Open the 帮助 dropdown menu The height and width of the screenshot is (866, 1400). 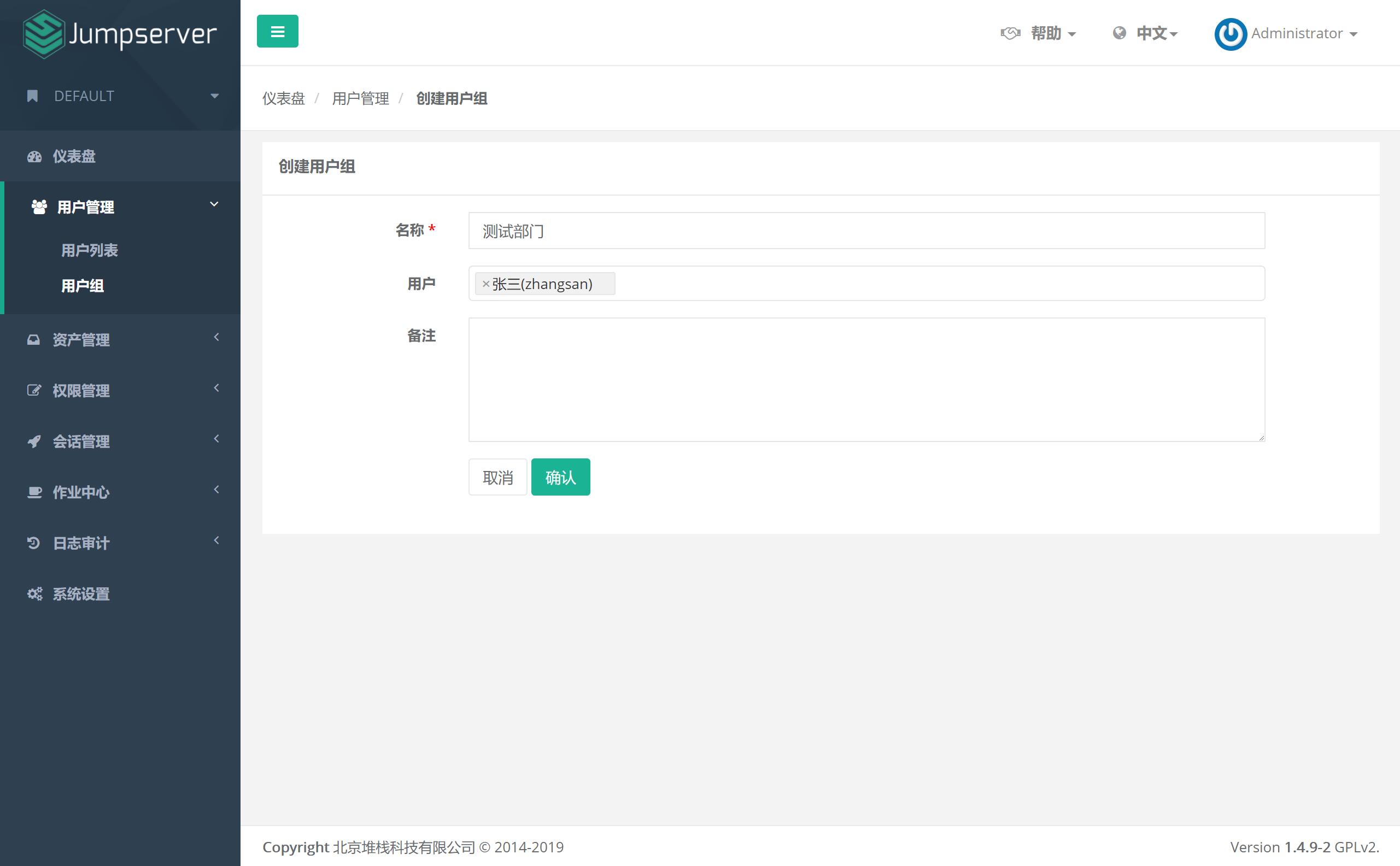[1053, 33]
